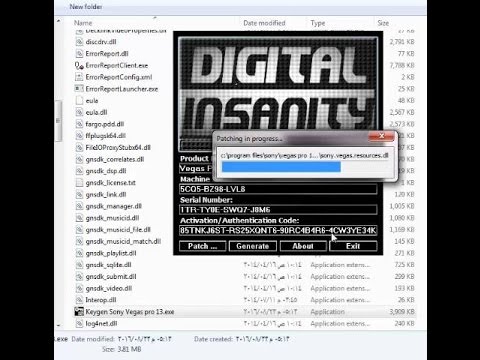480x360 pixels.
Task: Click the gnsdk_musicid_match.dll file icon
Action: point(79,241)
